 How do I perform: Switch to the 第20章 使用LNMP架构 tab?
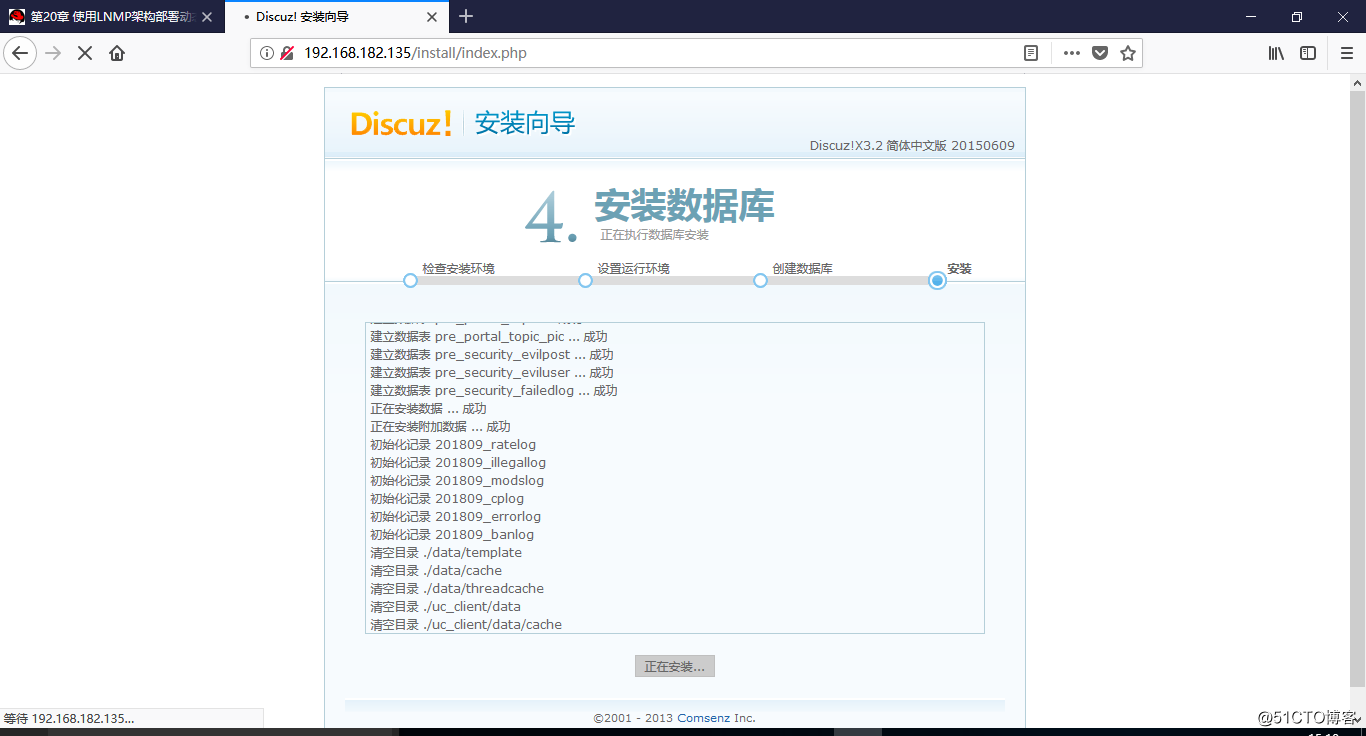tap(112, 17)
